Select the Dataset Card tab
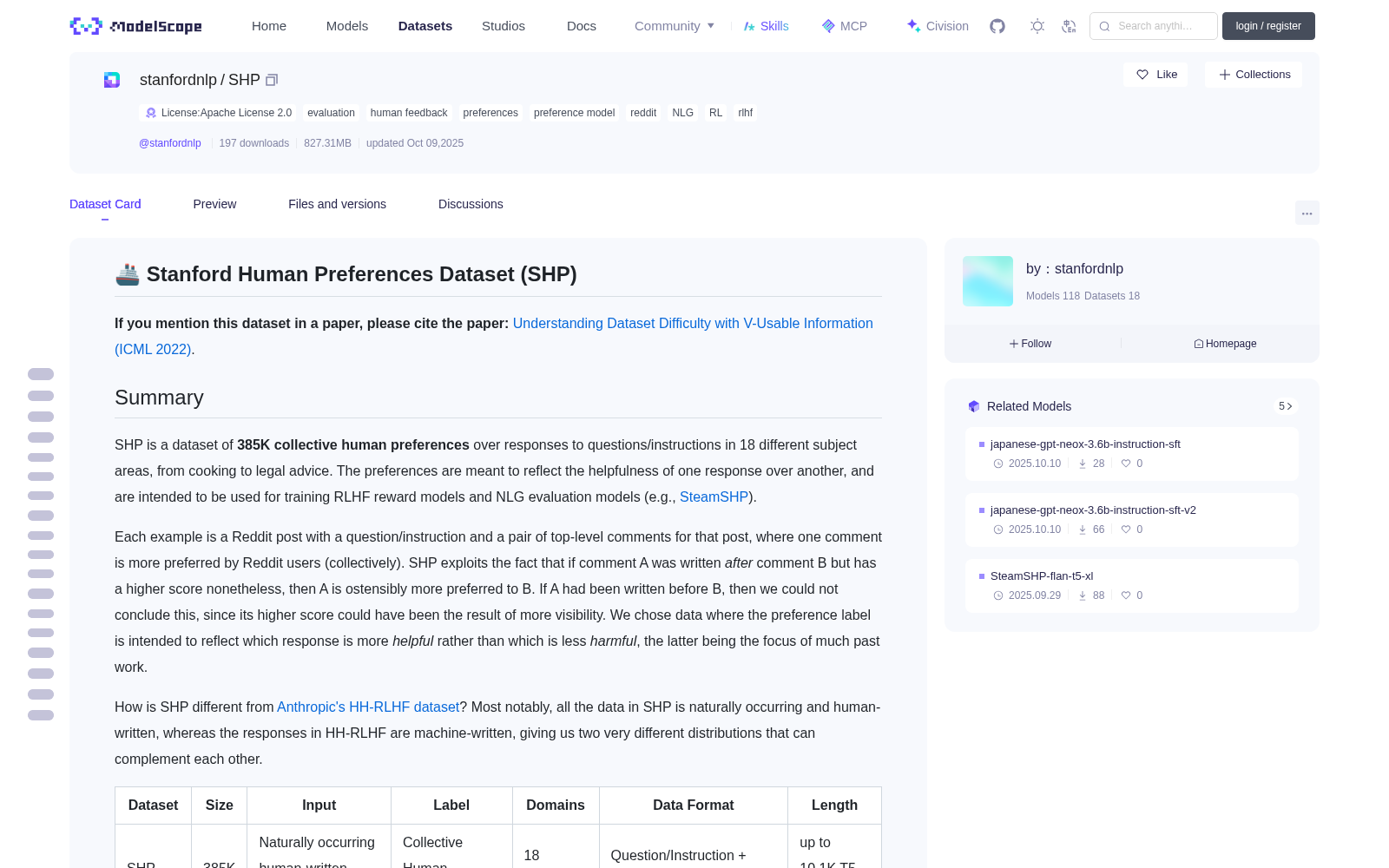The width and height of the screenshot is (1389, 868). pyautogui.click(x=105, y=204)
